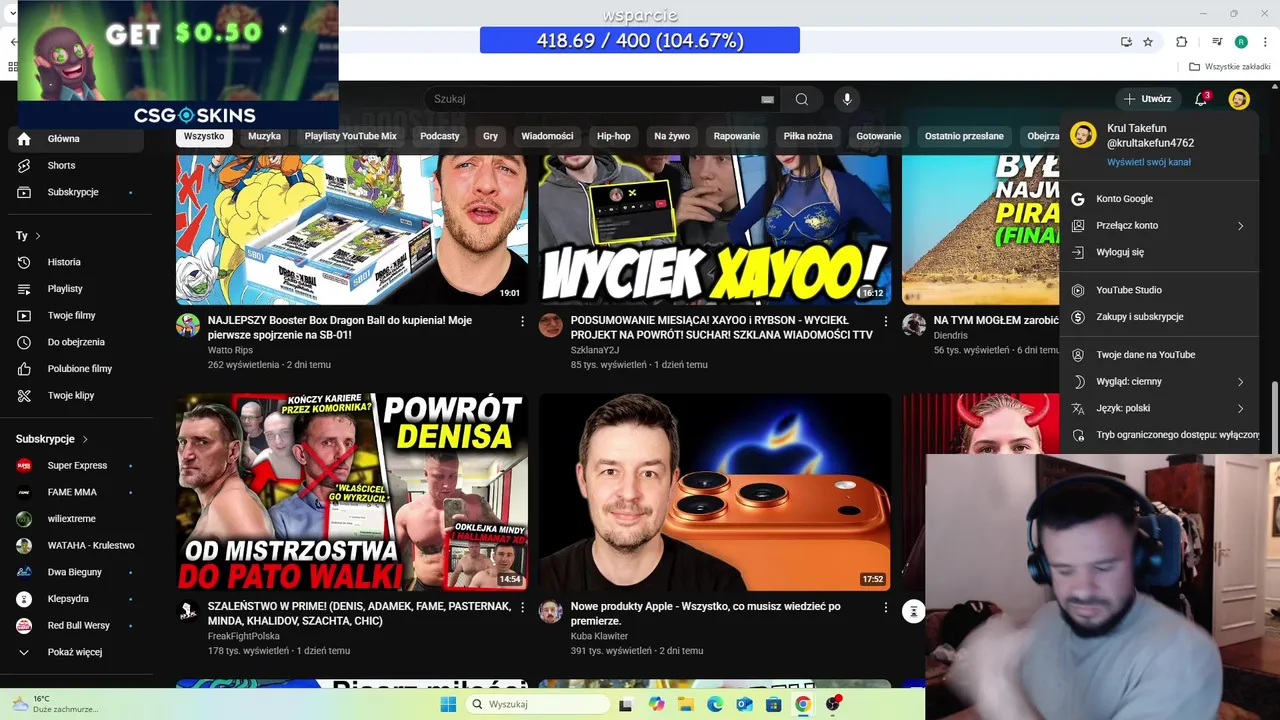The width and height of the screenshot is (1280, 720).
Task: Open Chrome three-dot menu
Action: 1264,42
